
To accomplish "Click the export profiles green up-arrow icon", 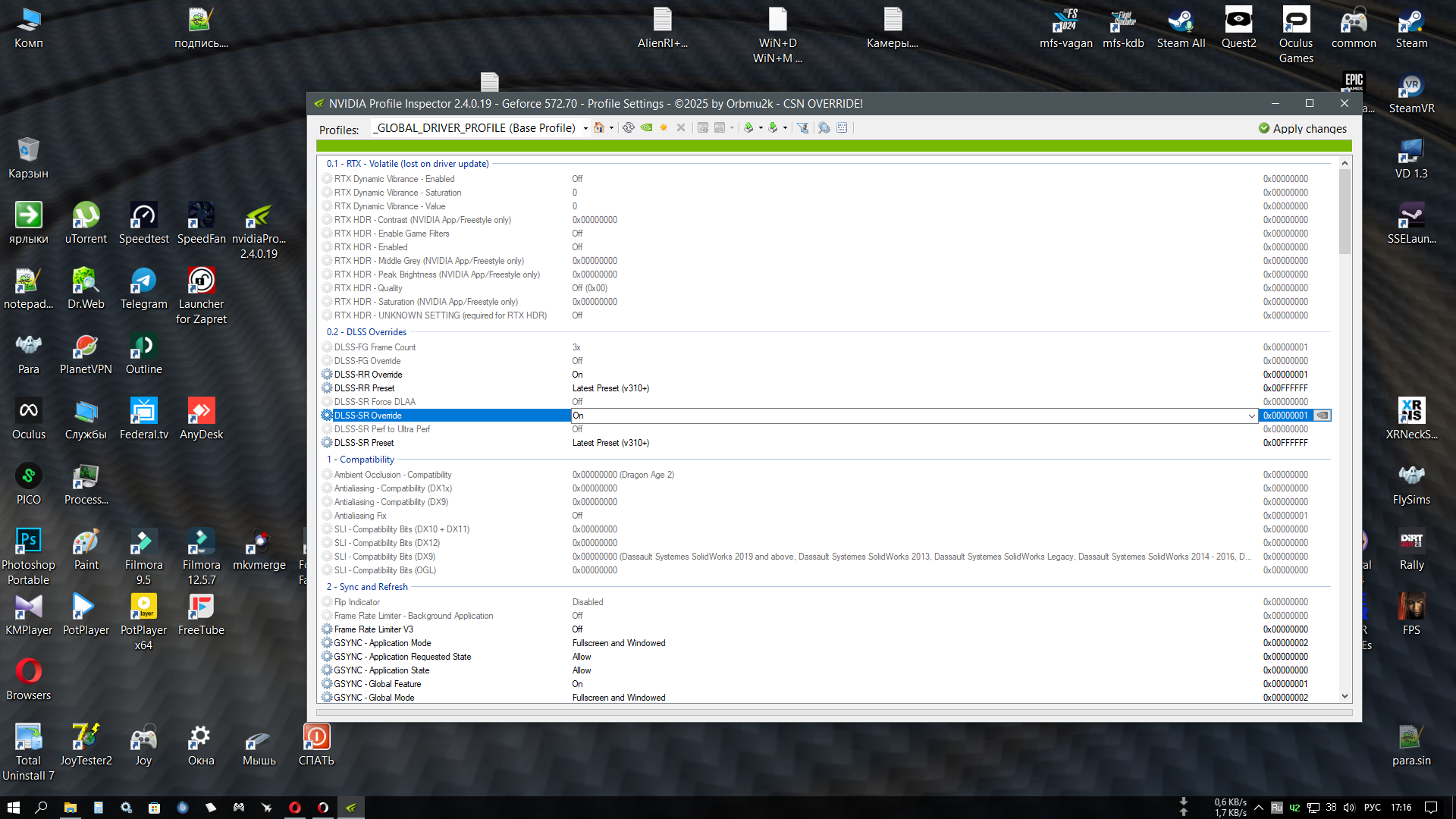I will tap(748, 128).
